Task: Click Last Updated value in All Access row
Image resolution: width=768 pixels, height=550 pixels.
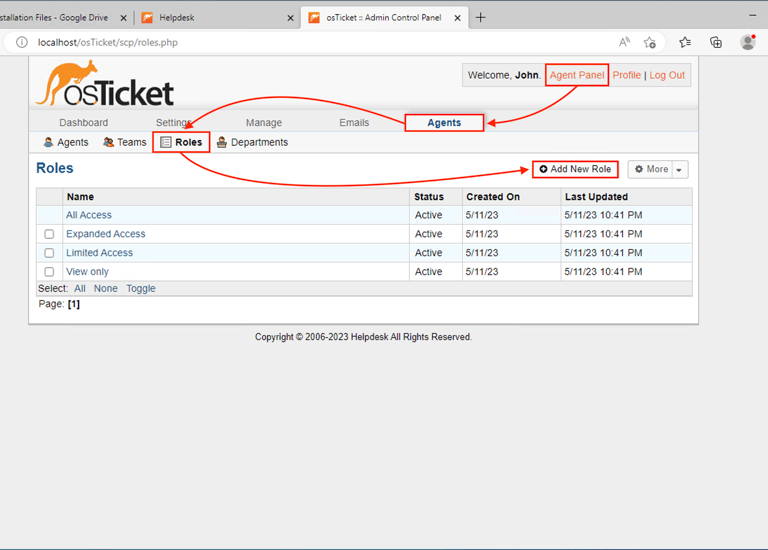Action: (603, 215)
